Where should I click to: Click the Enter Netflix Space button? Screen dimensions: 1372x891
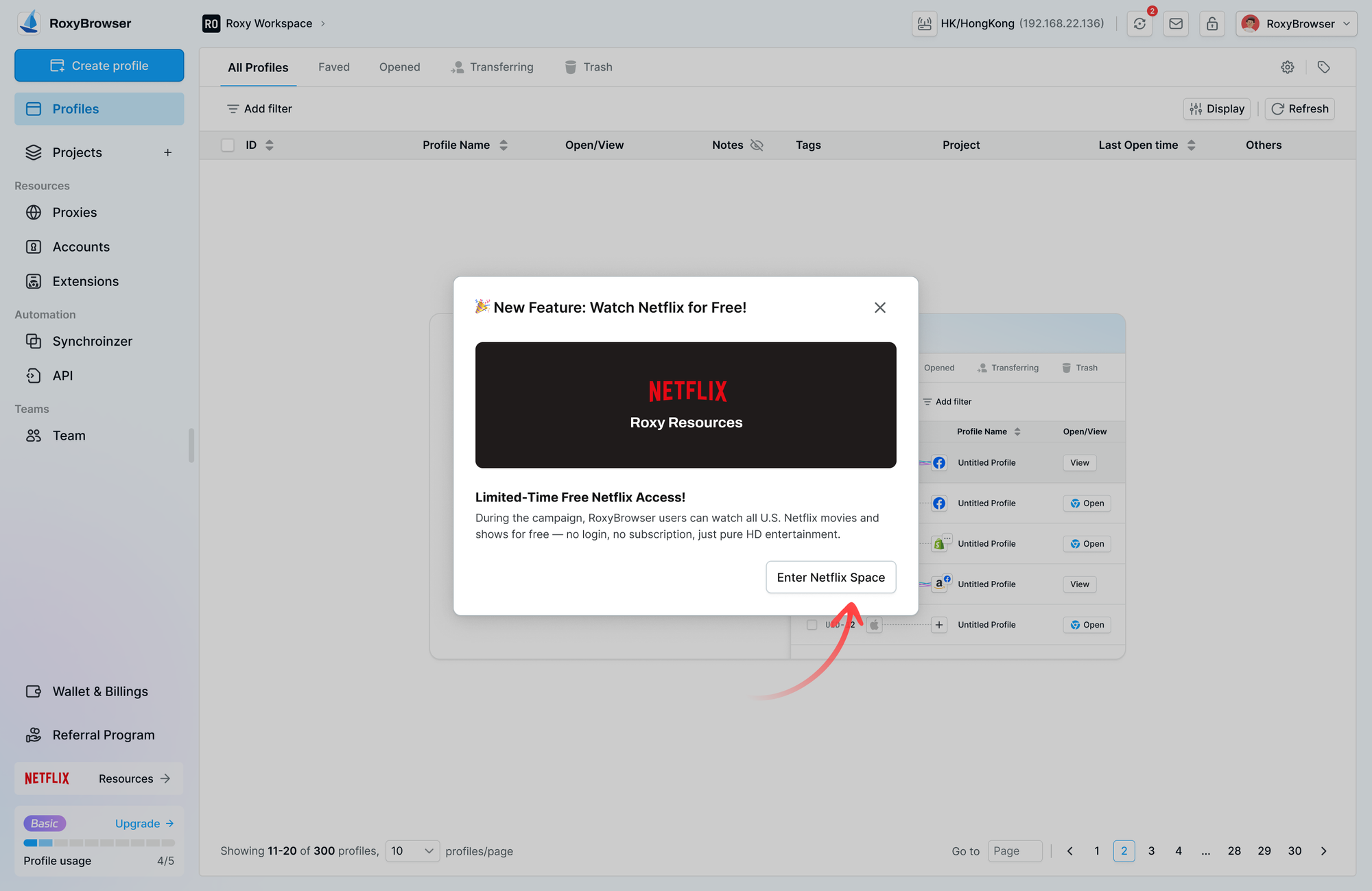831,577
